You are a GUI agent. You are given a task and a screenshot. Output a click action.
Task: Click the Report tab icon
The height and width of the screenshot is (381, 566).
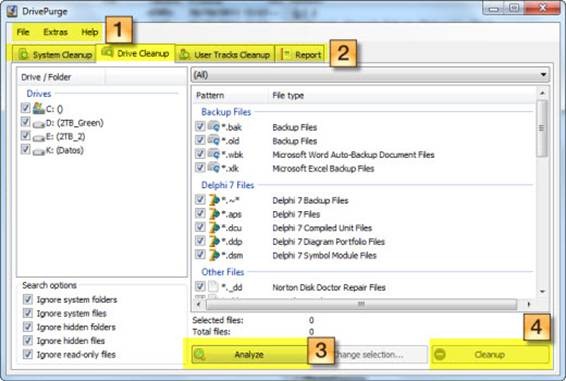286,55
